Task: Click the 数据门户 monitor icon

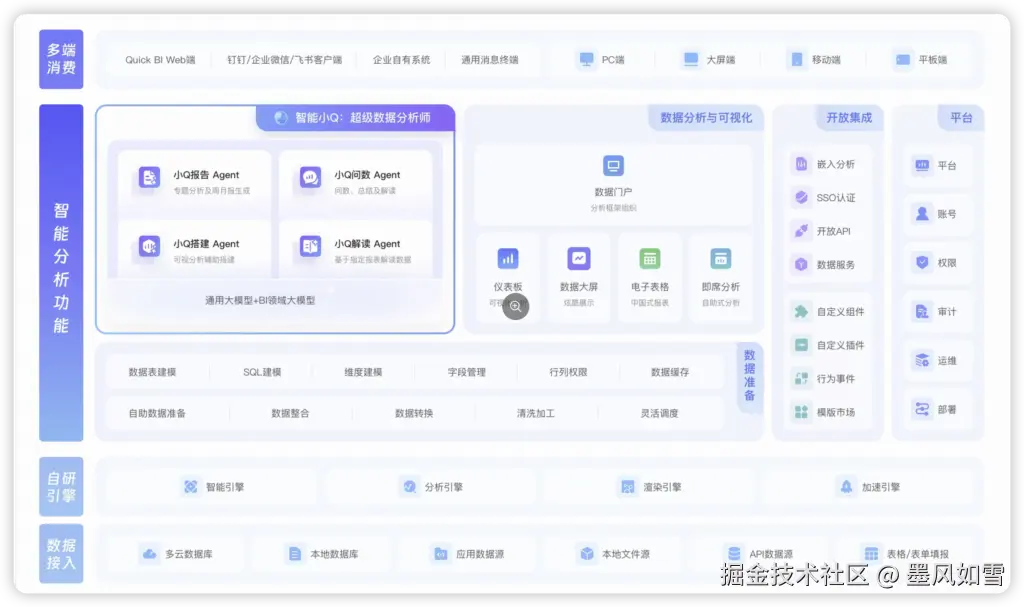Action: point(613,165)
